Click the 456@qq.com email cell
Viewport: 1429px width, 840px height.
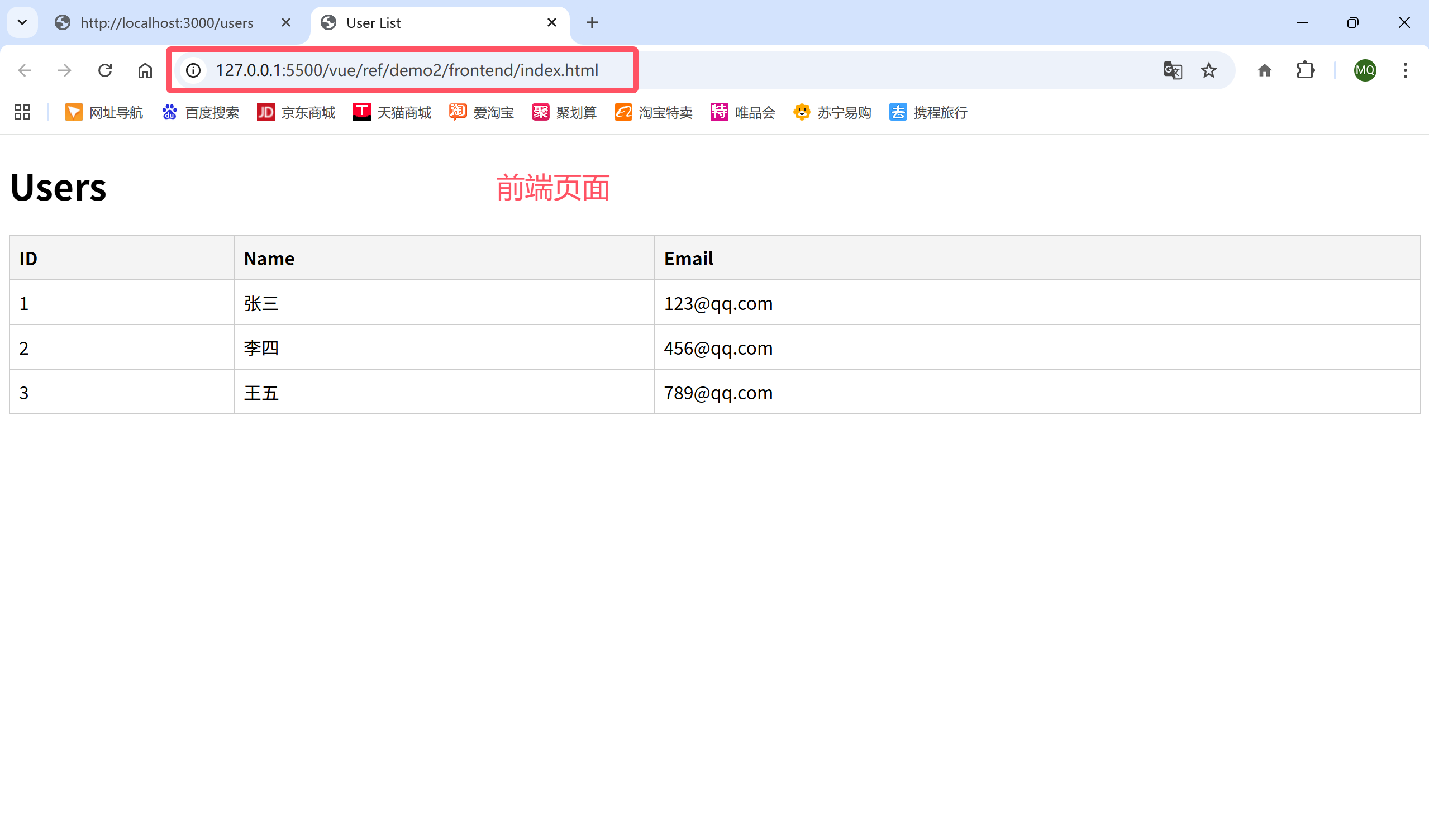[718, 348]
